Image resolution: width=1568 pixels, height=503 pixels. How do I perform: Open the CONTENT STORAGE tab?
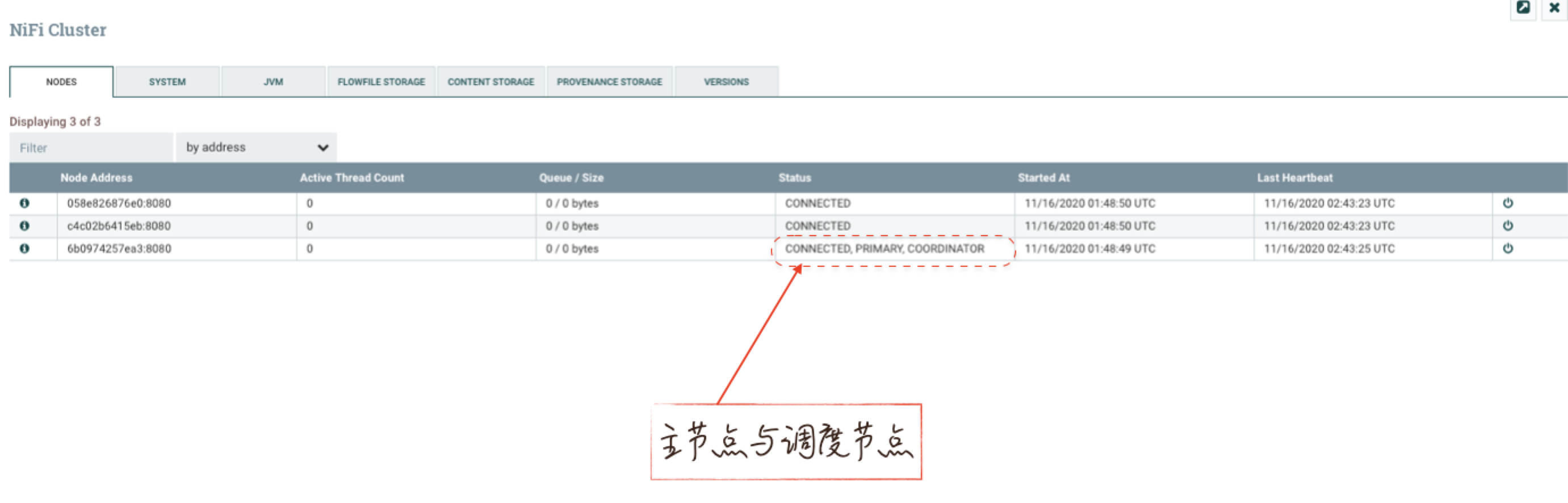coord(490,82)
